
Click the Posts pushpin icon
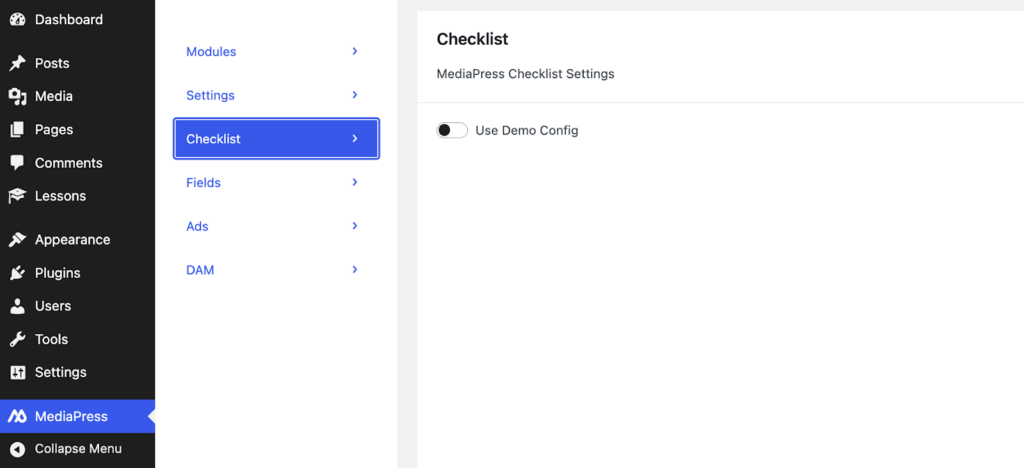click(x=17, y=63)
